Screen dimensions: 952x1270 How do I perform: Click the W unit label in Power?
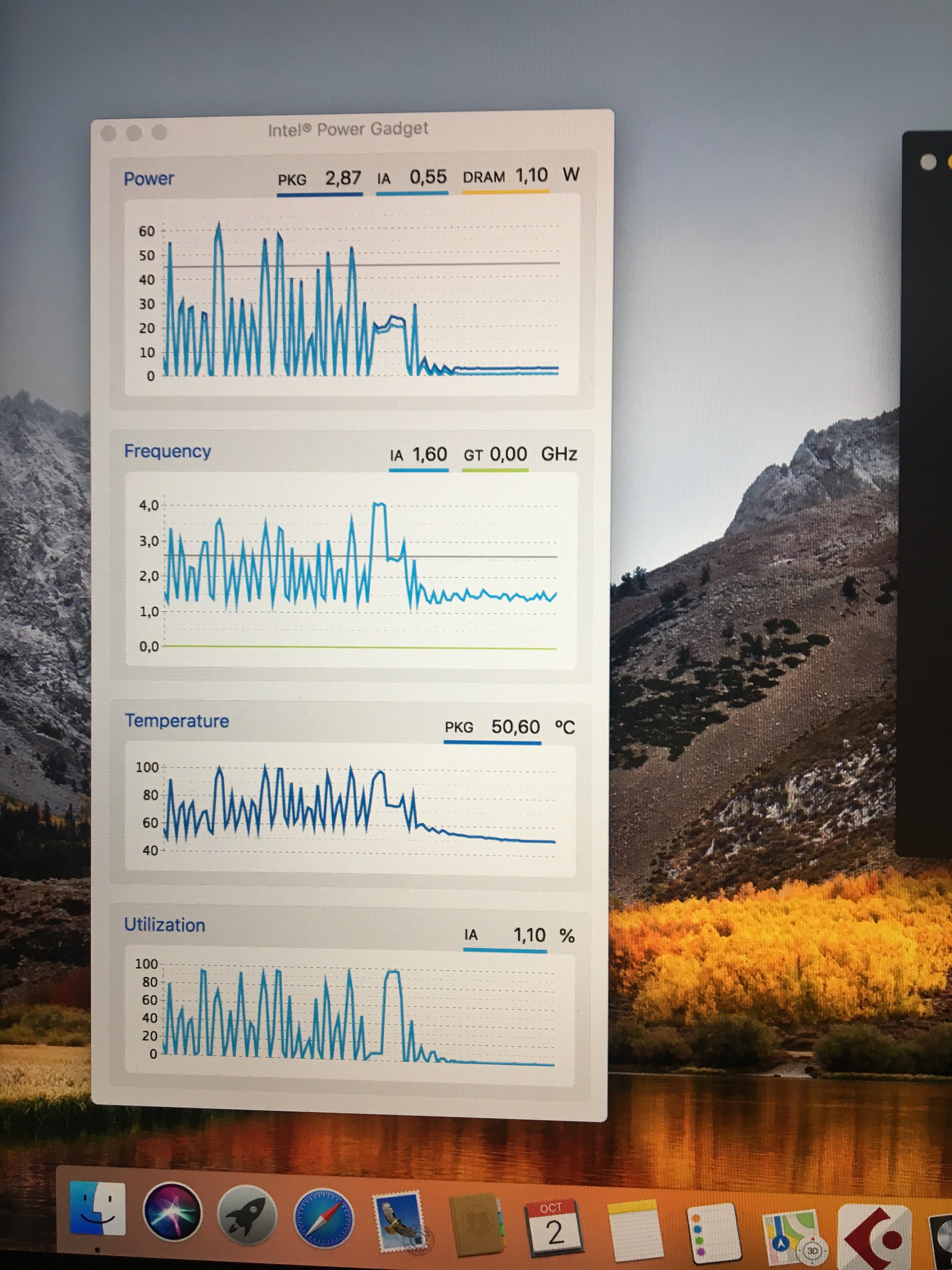point(570,174)
